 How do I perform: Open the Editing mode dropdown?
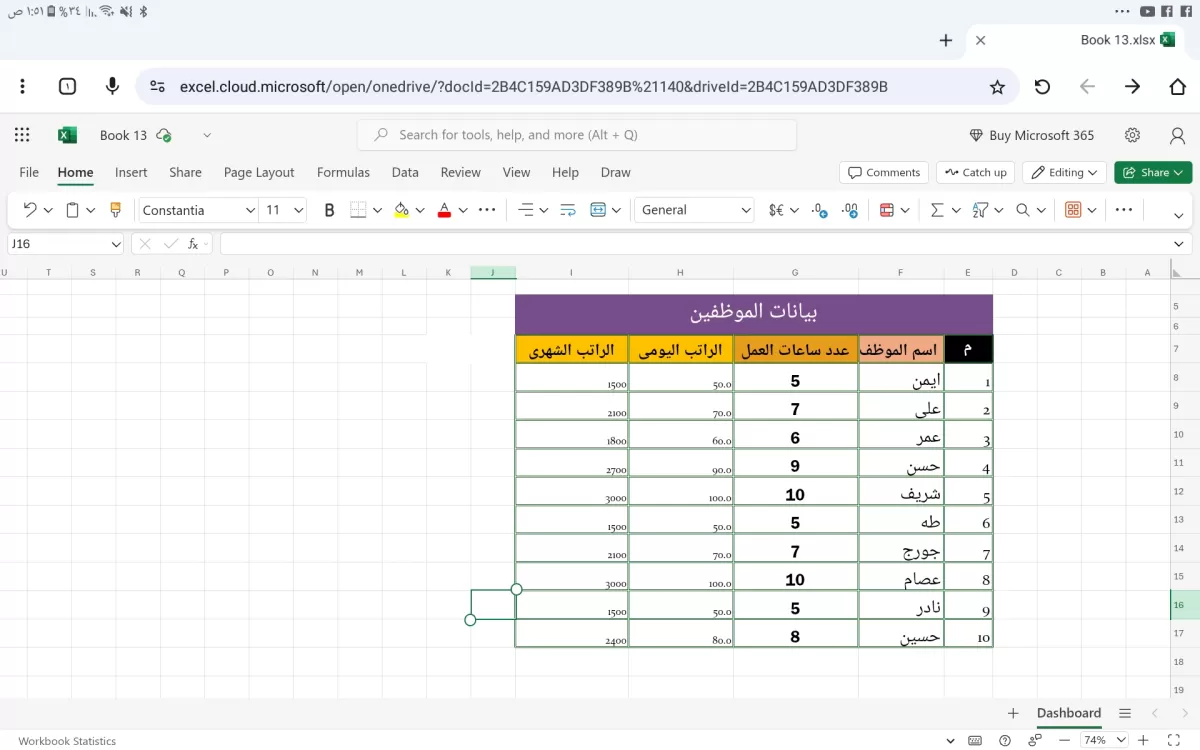[x=1064, y=172]
